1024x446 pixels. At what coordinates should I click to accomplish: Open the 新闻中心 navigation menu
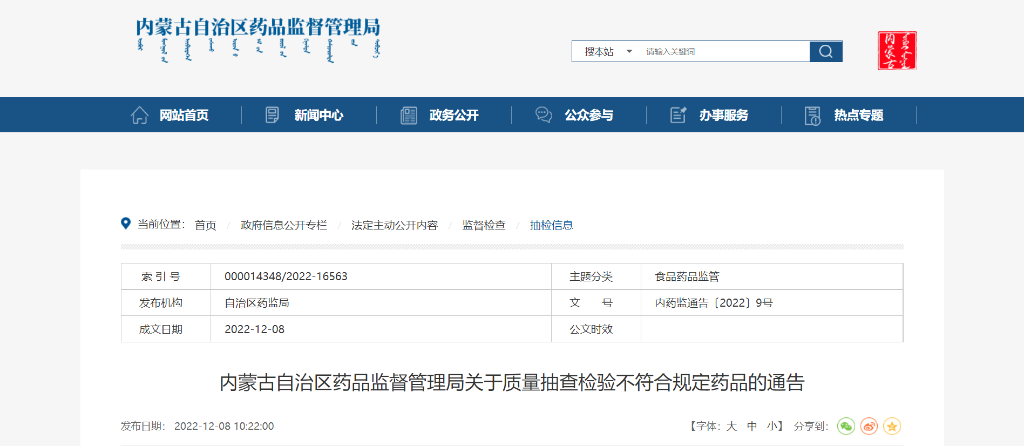318,115
